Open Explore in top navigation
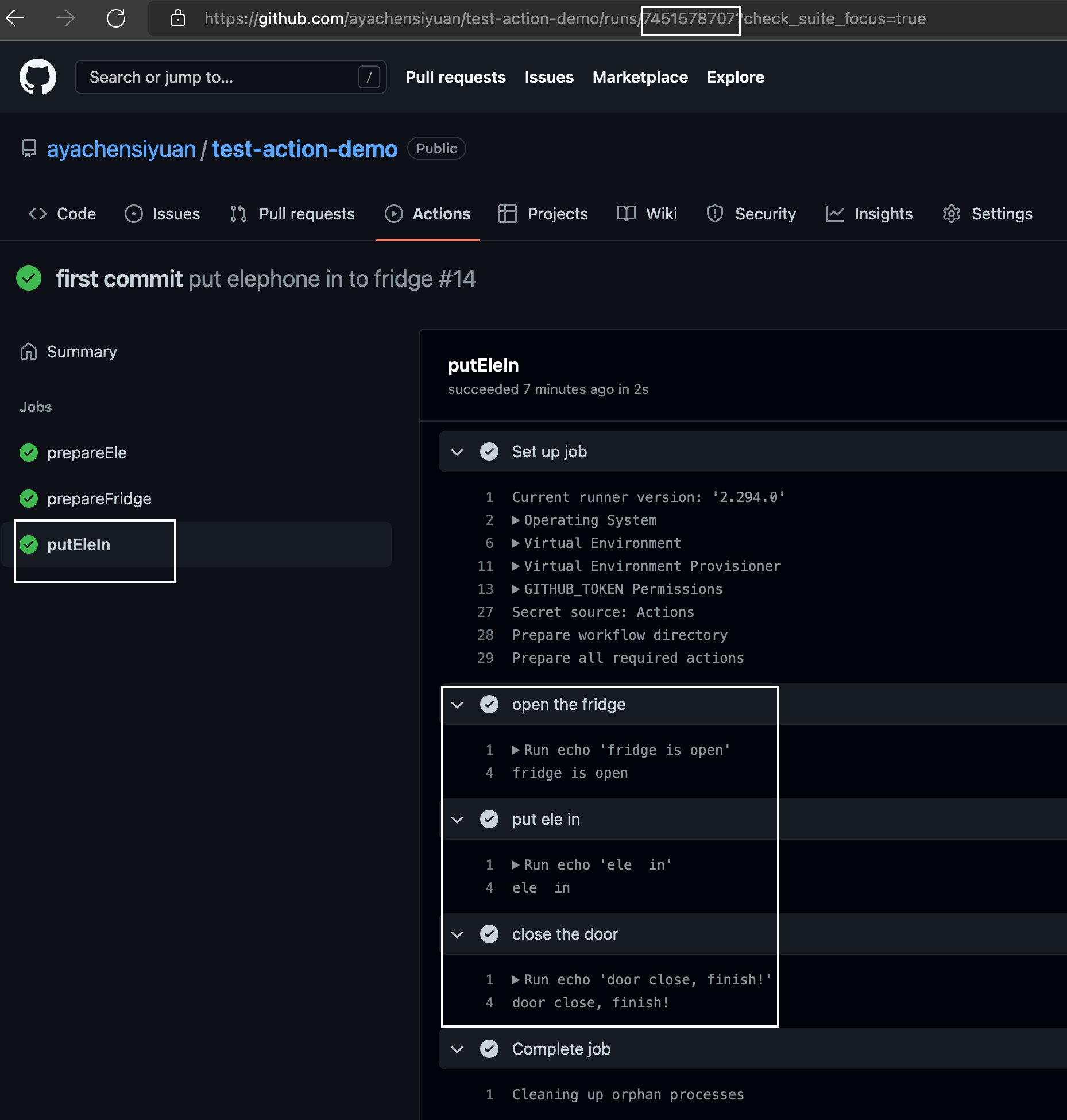Screen dimensions: 1067x1120 [735, 77]
